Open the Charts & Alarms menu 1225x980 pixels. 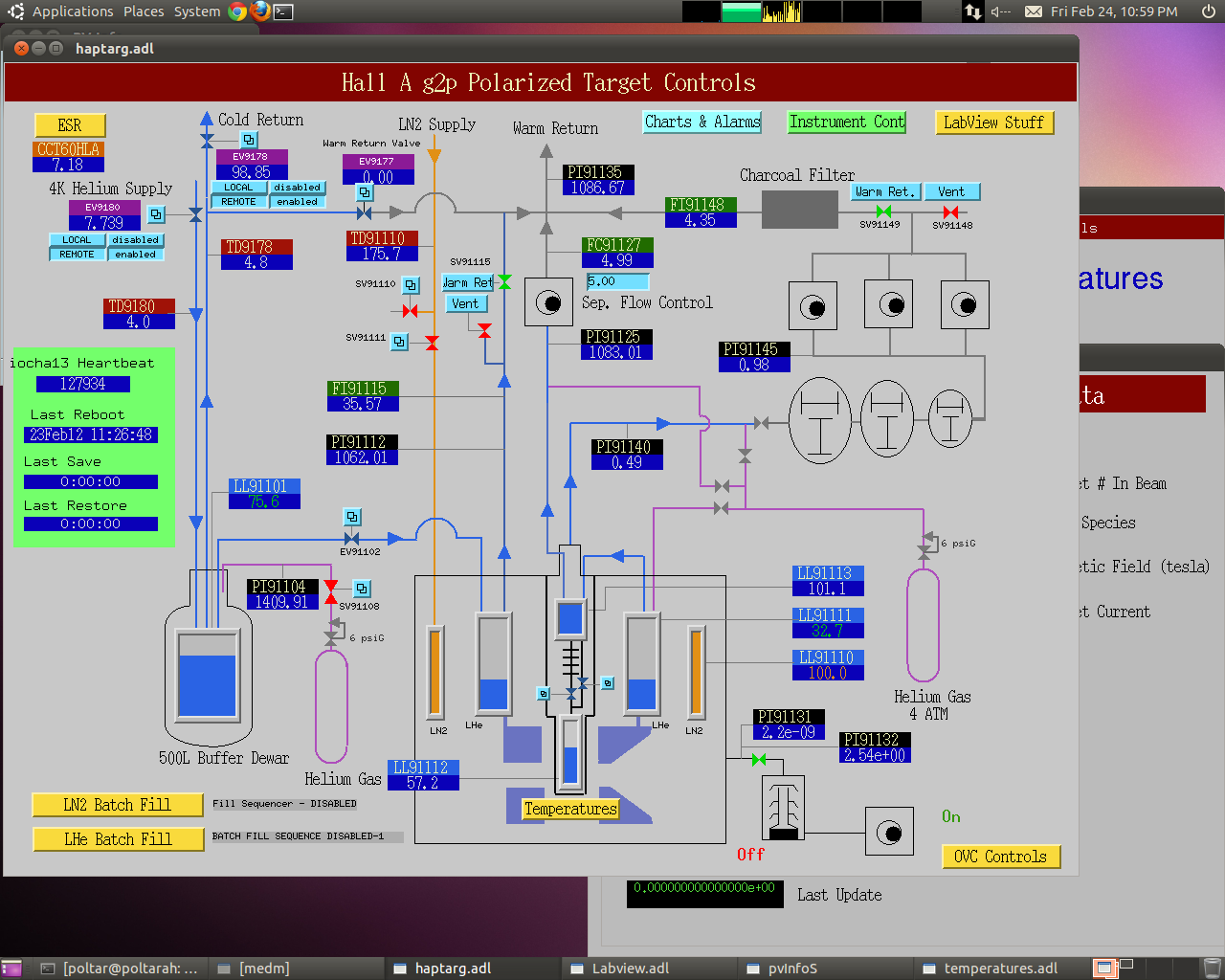point(702,122)
